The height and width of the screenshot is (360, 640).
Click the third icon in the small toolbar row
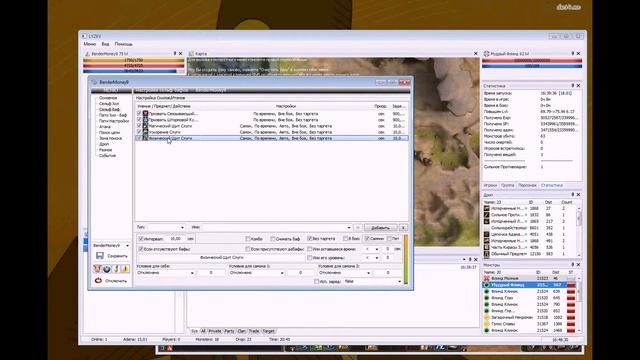(116, 269)
